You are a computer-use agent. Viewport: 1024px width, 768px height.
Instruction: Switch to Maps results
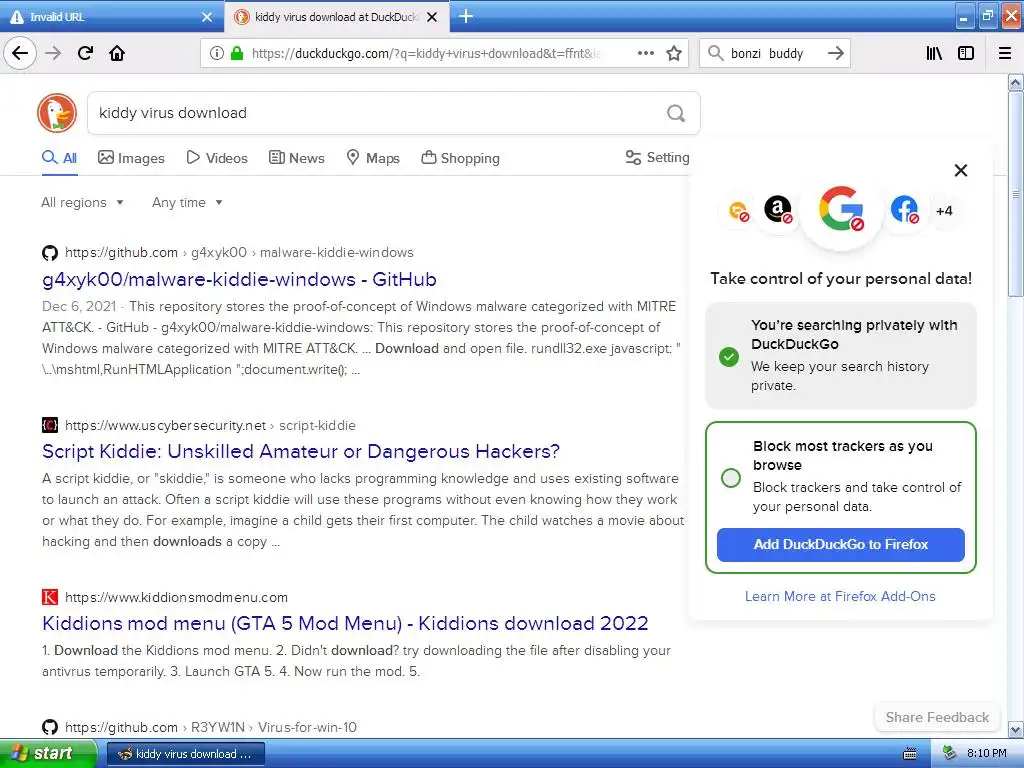pos(373,158)
